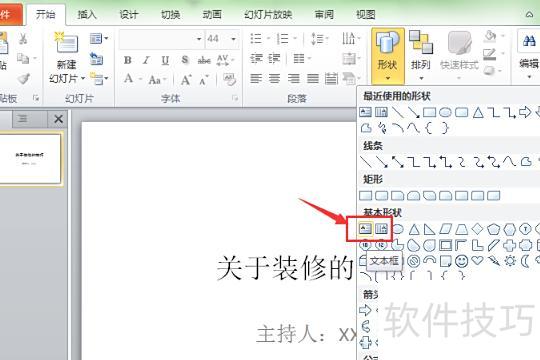This screenshot has width=540, height=360.
Task: Choose the diamond shape
Action: tap(477, 228)
